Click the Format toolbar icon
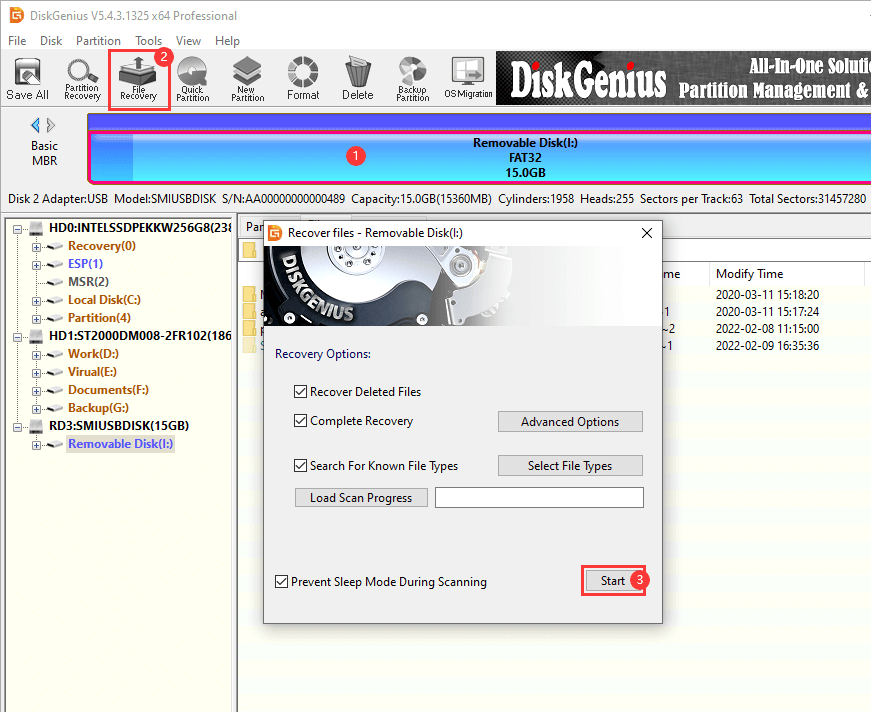Screen dimensions: 871x712 (302, 79)
